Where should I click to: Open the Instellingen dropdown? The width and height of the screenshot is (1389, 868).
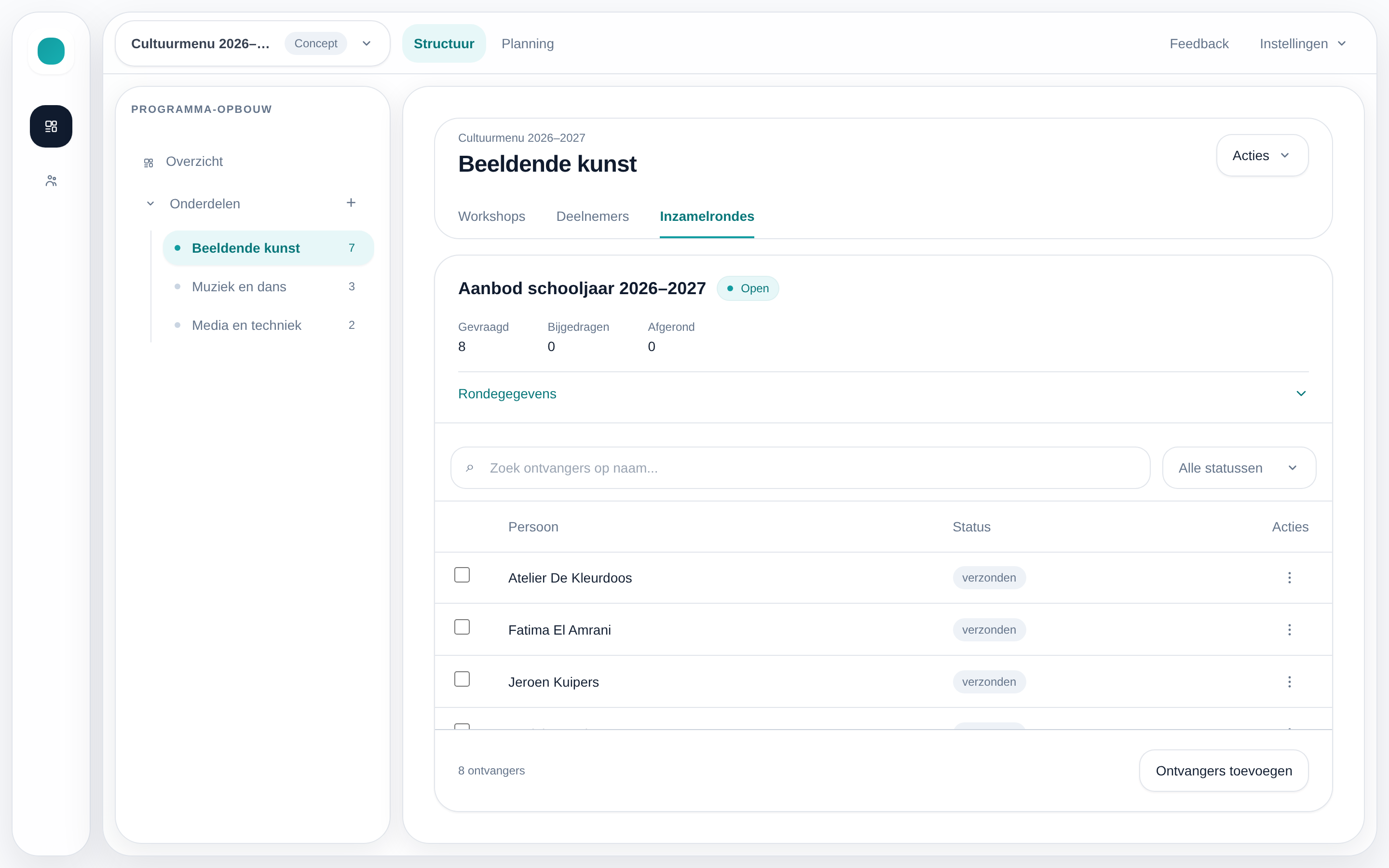(x=1303, y=43)
